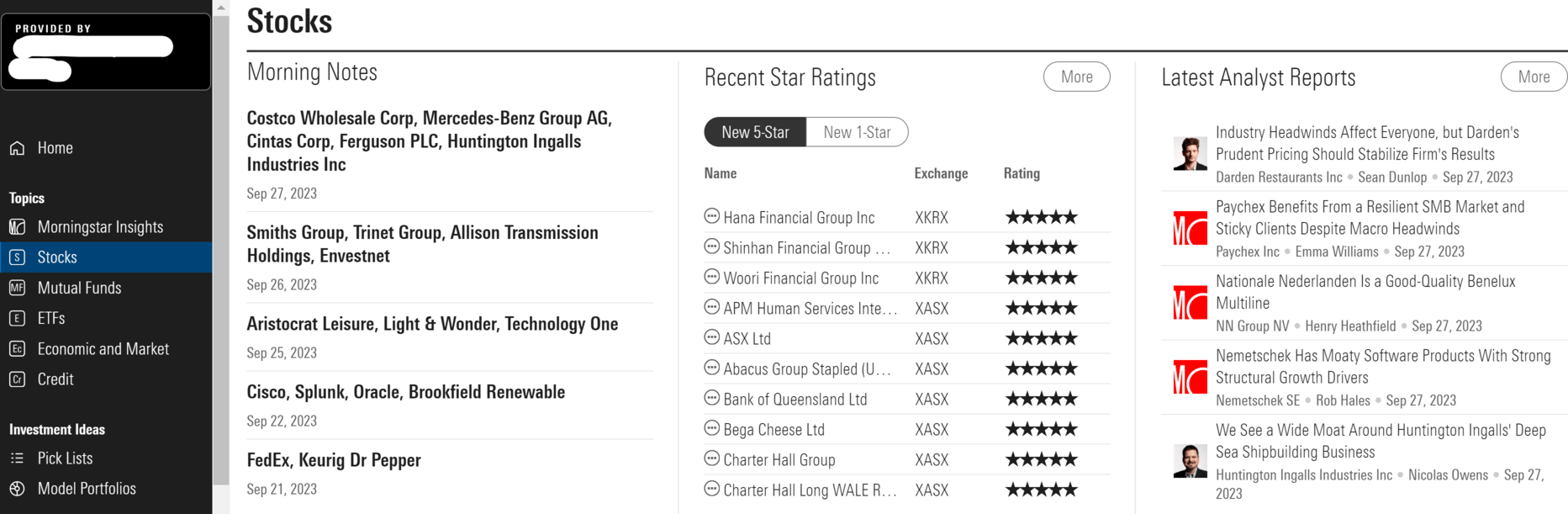The image size is (1568, 514).
Task: Click the Credit Cr icon
Action: point(17,379)
